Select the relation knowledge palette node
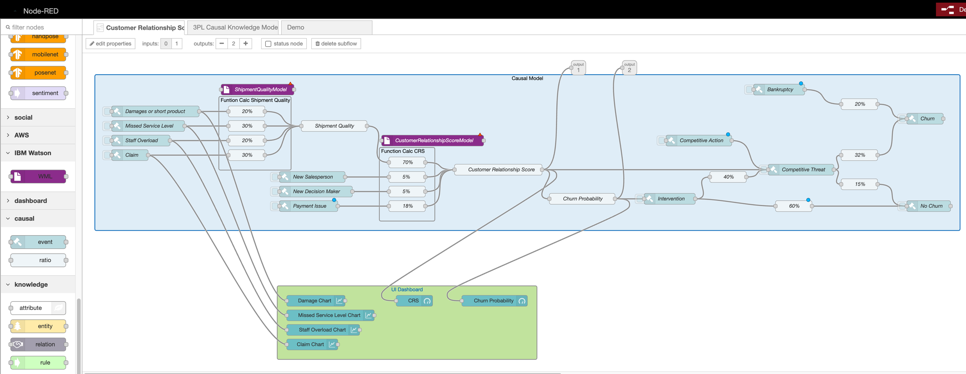Screen dimensions: 966x374 coord(38,344)
